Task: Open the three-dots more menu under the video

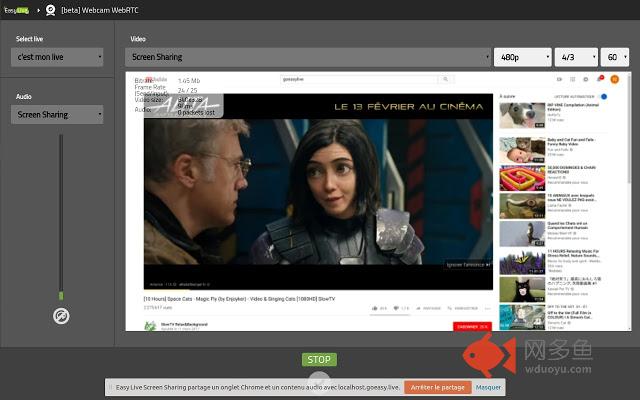Action: (x=488, y=309)
